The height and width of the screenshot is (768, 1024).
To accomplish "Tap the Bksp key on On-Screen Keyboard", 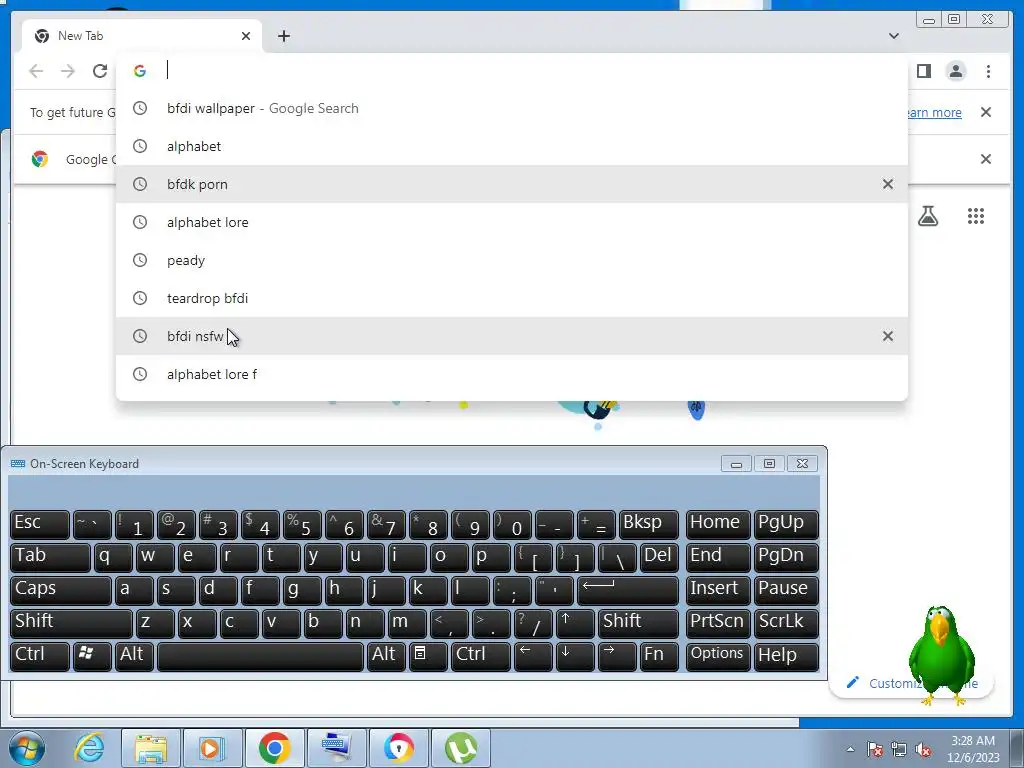I will point(648,524).
